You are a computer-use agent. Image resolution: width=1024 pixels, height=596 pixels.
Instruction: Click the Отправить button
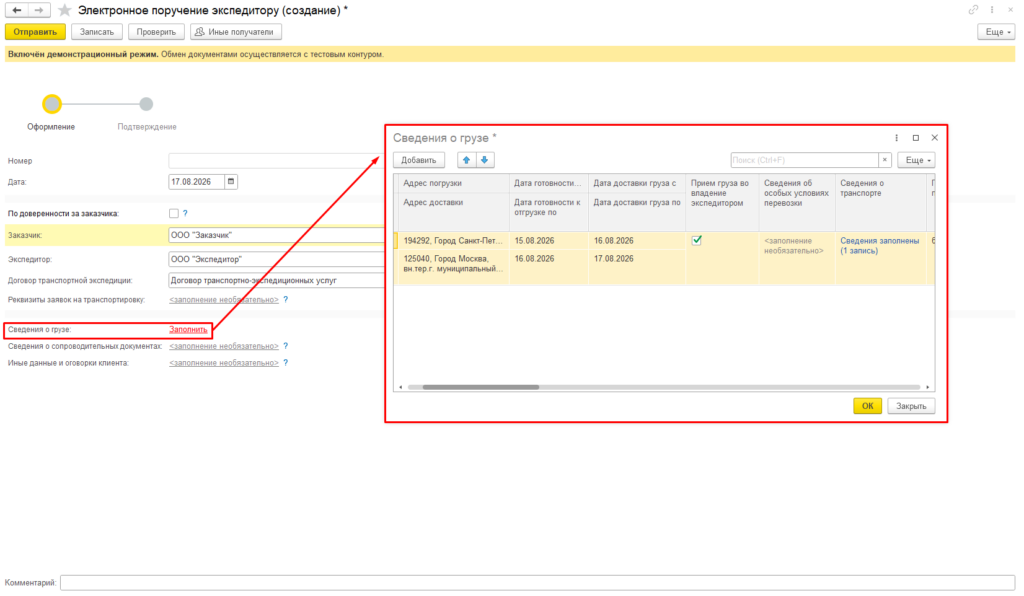click(x=35, y=32)
